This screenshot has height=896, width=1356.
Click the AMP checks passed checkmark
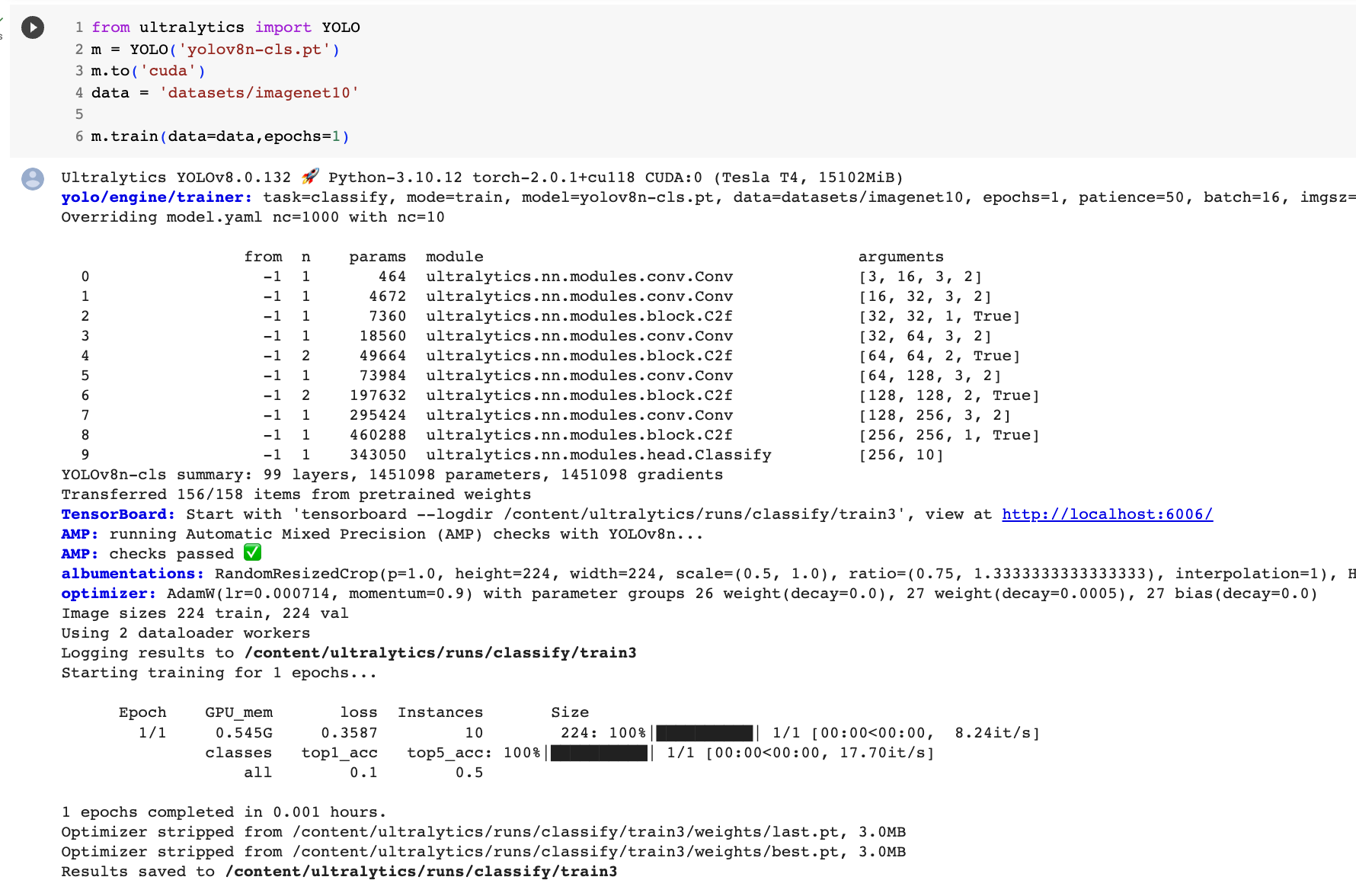(x=252, y=552)
